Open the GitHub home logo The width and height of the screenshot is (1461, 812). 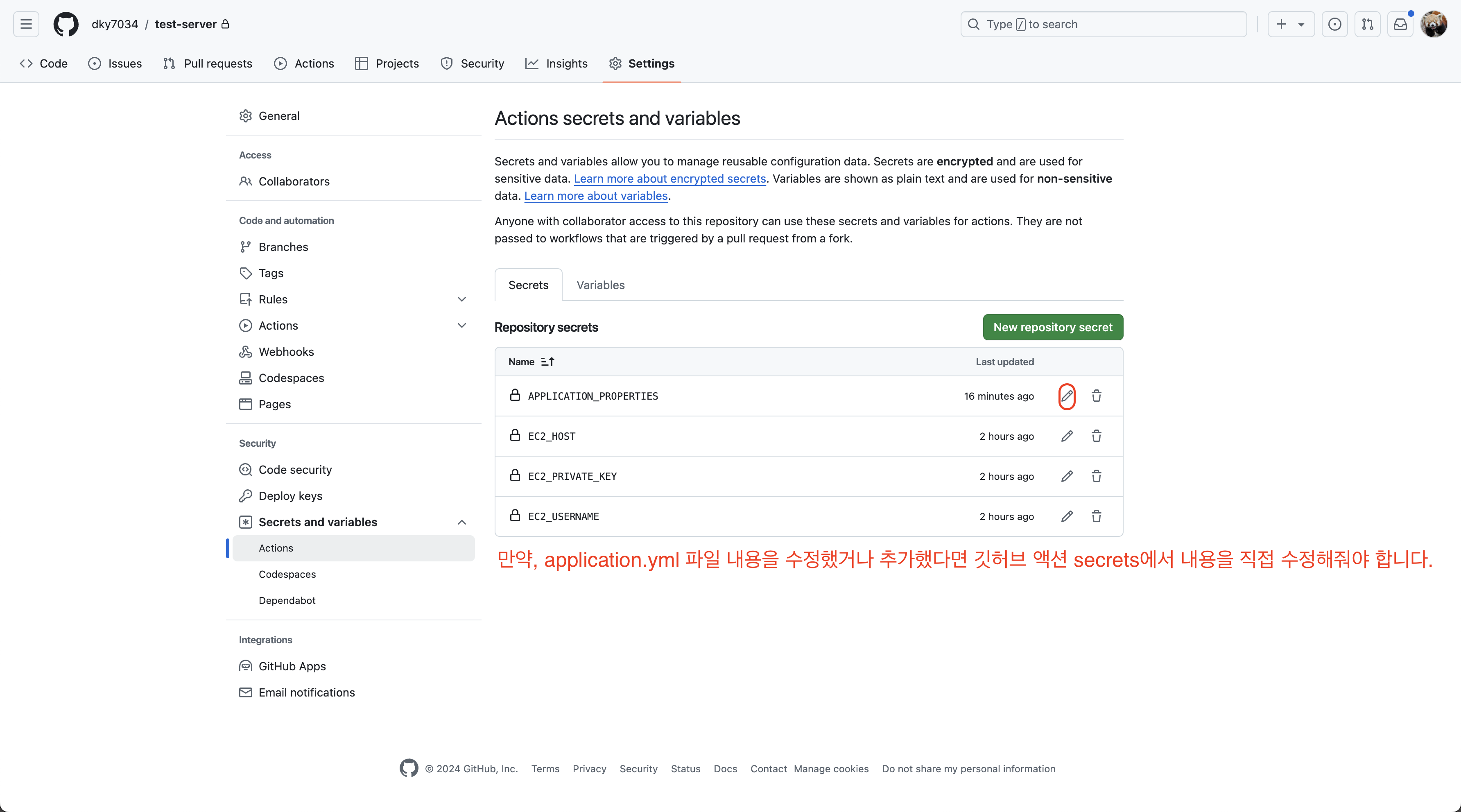tap(66, 25)
